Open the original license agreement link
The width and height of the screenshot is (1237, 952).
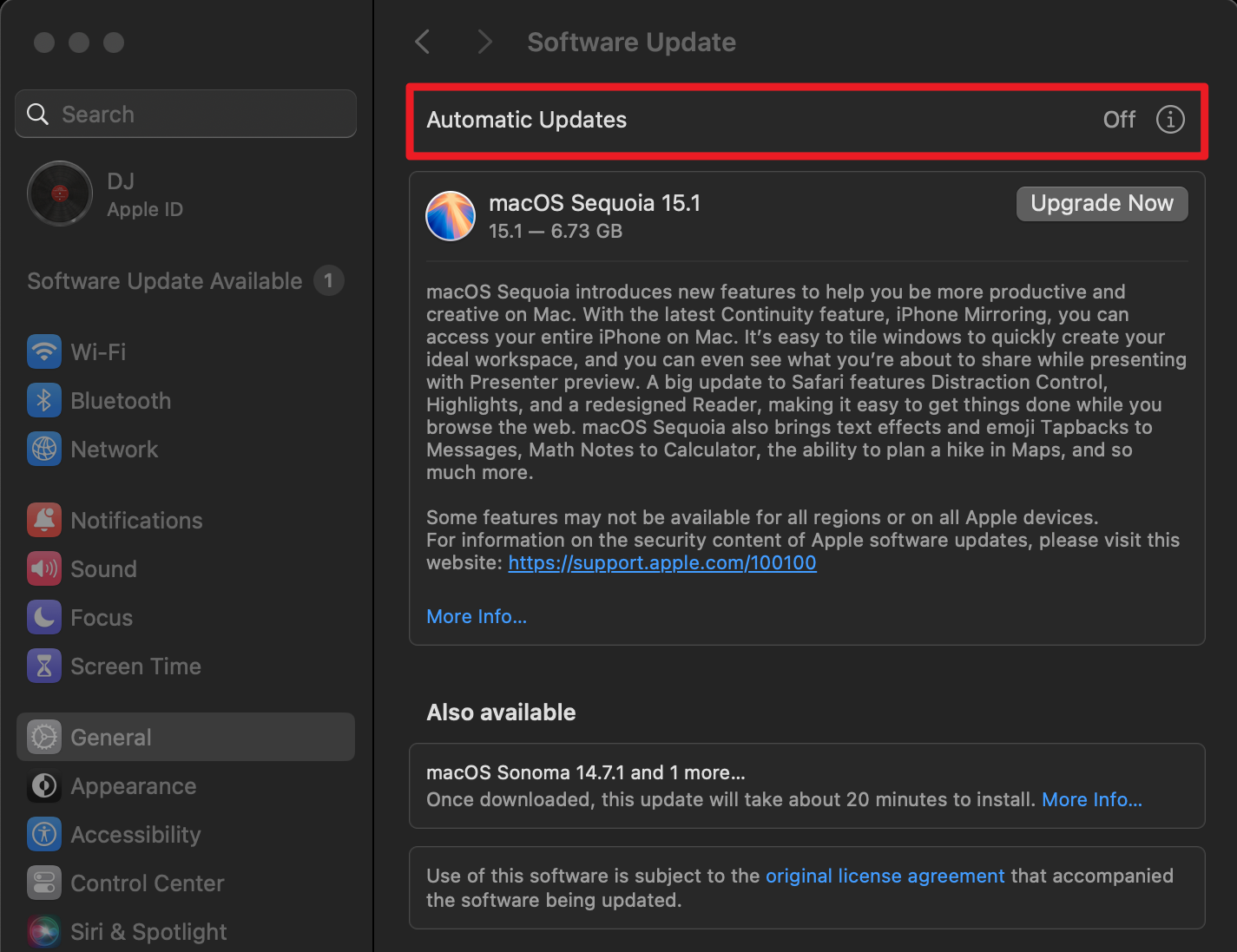pos(885,876)
